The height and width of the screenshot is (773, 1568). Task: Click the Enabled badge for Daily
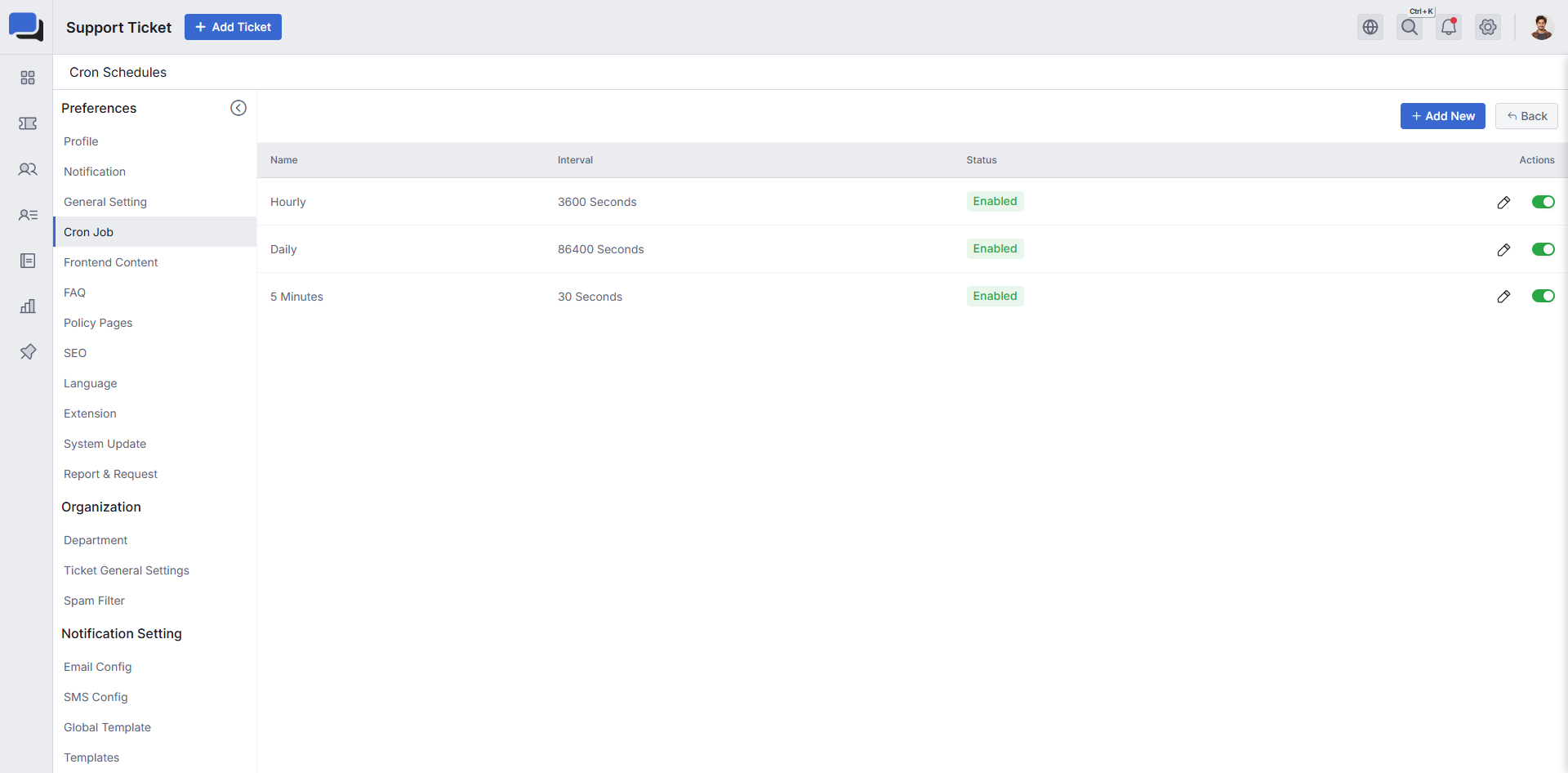995,248
